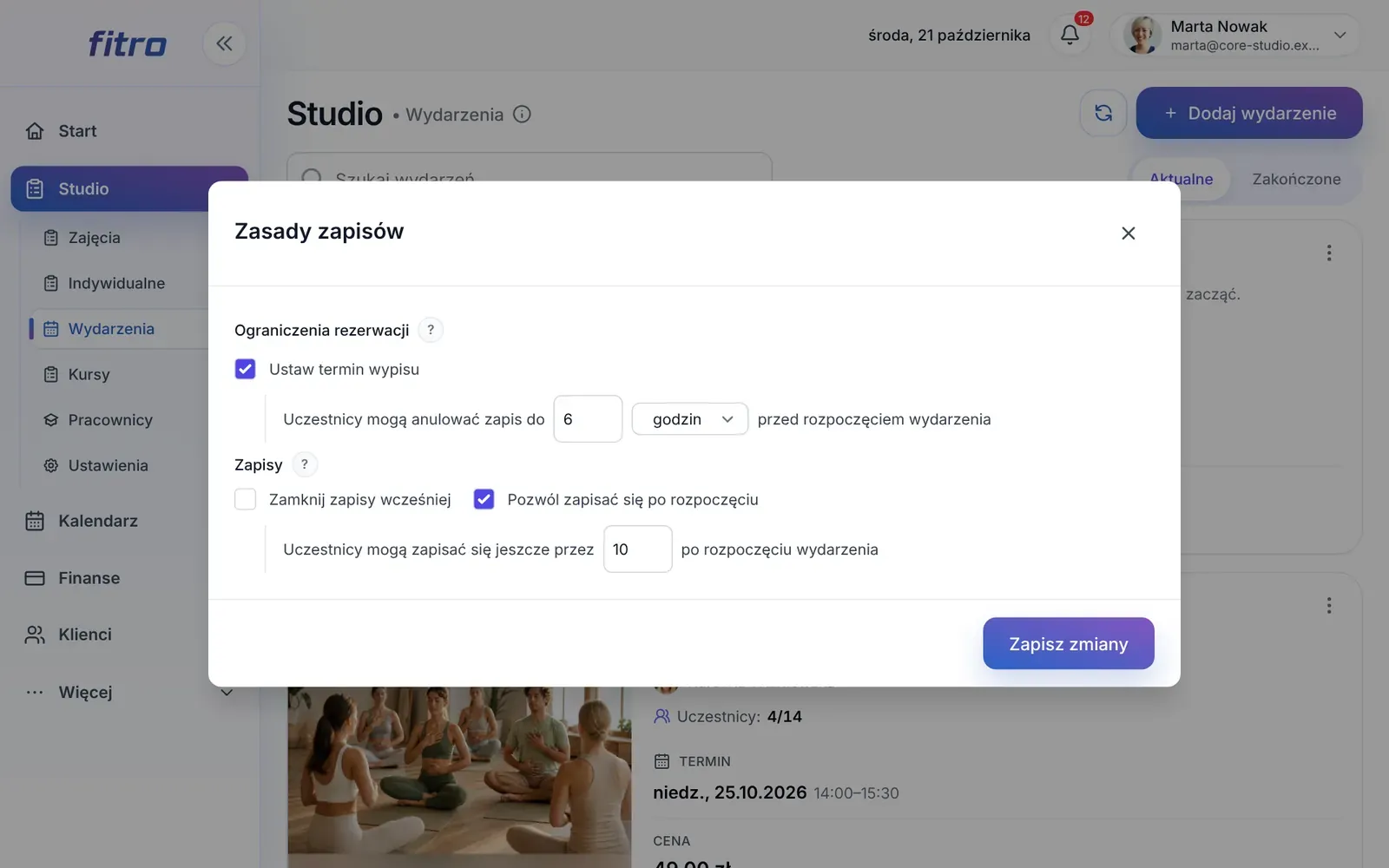Image resolution: width=1389 pixels, height=868 pixels.
Task: Enable Zamknij zapisy wcześniej checkbox
Action: [246, 499]
